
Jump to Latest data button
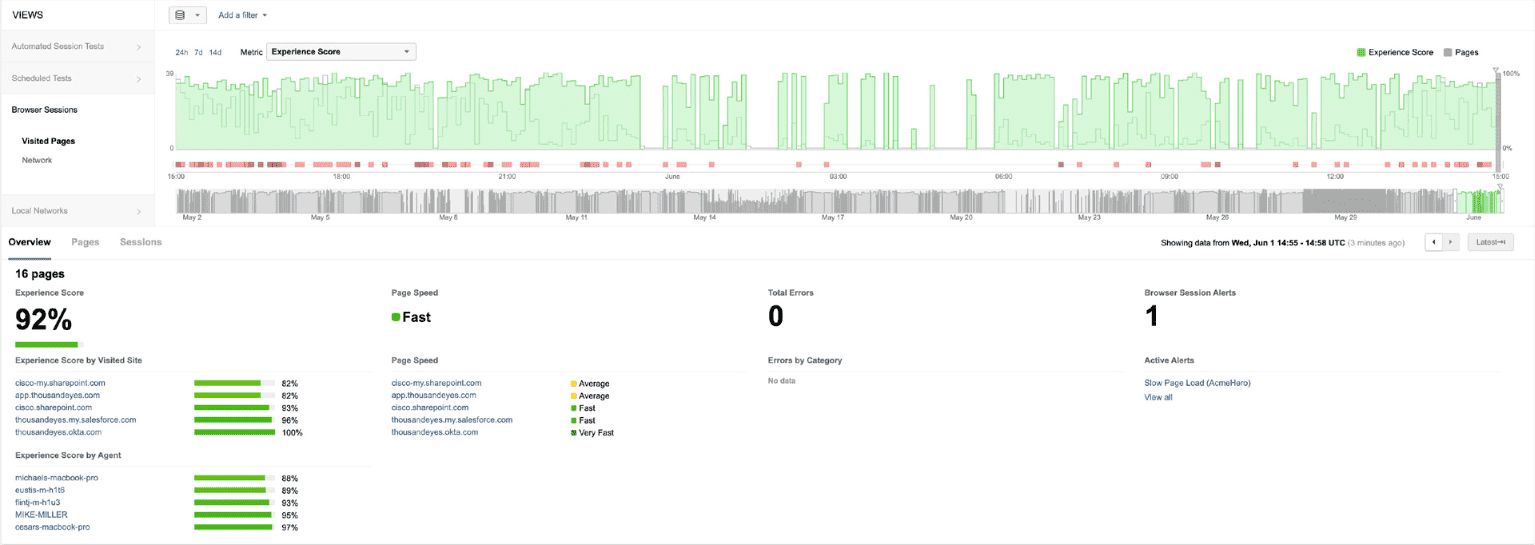click(x=1490, y=242)
